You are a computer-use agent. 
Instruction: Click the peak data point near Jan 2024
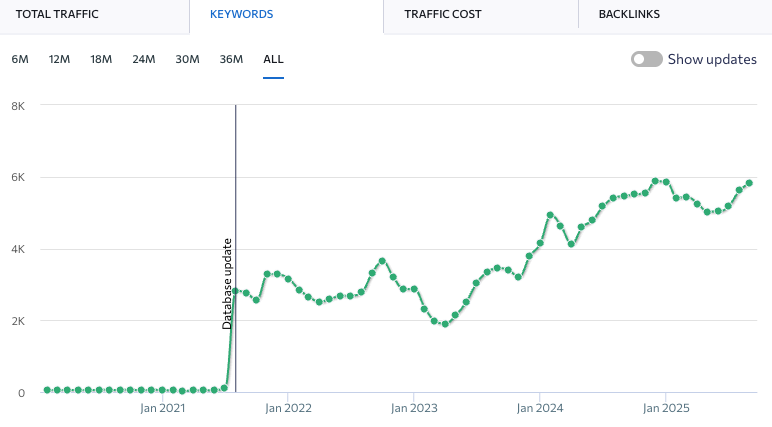coord(550,215)
